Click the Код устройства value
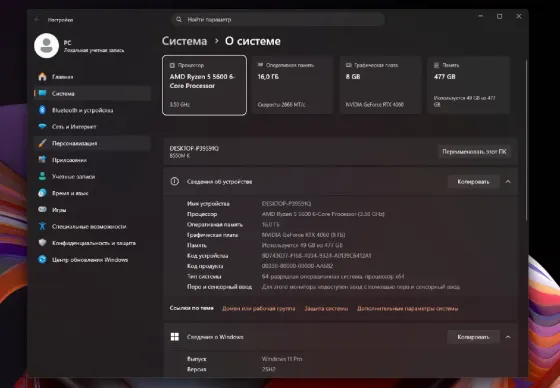560x388 pixels. 316,255
